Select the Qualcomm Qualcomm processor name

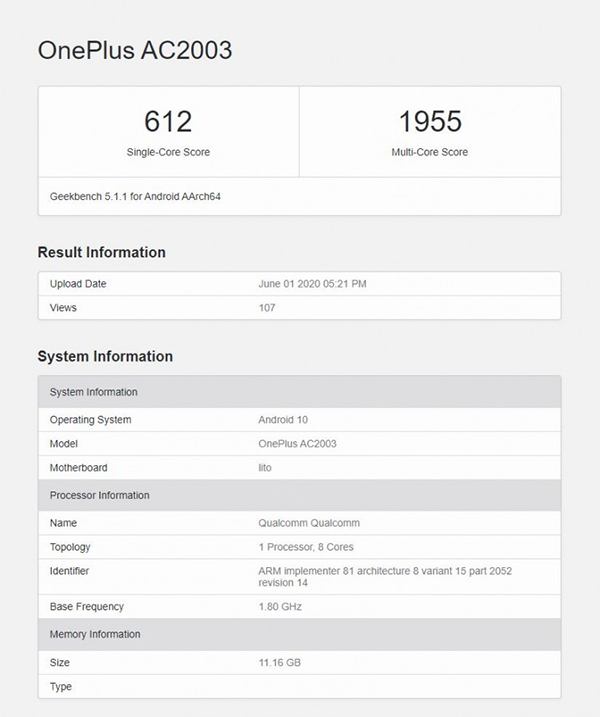308,523
